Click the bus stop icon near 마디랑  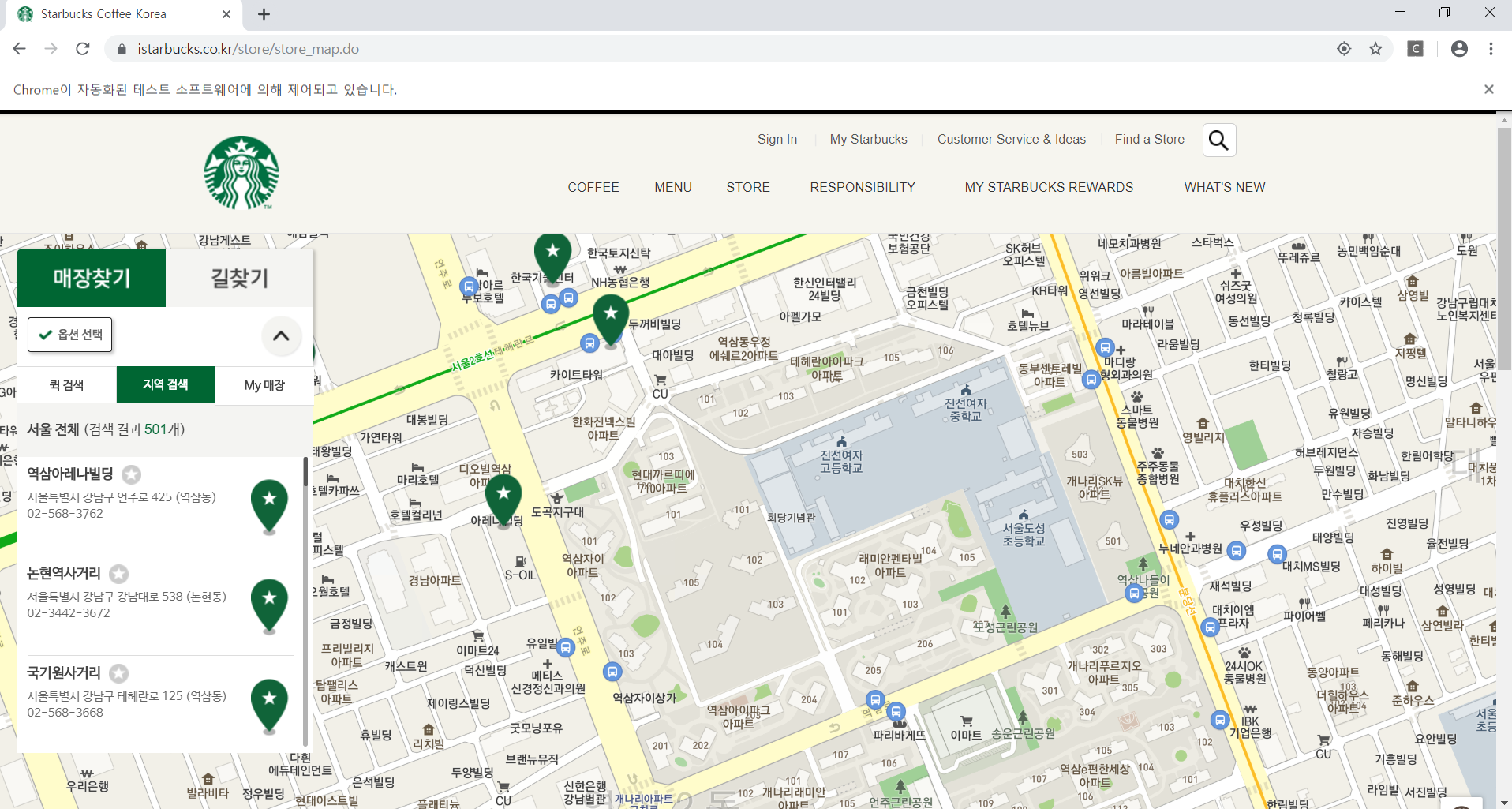[x=1105, y=348]
